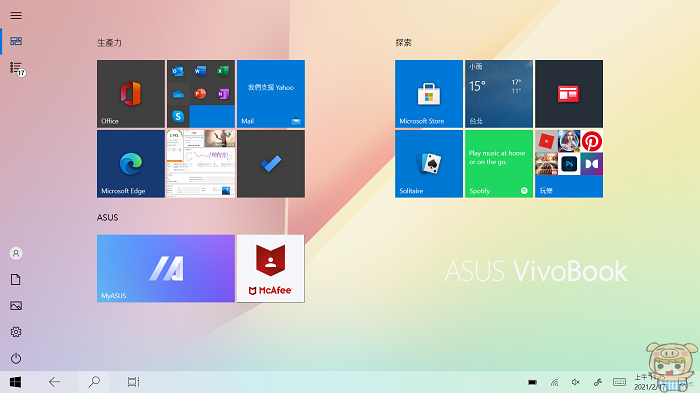Open Task View on the taskbar

[x=133, y=382]
